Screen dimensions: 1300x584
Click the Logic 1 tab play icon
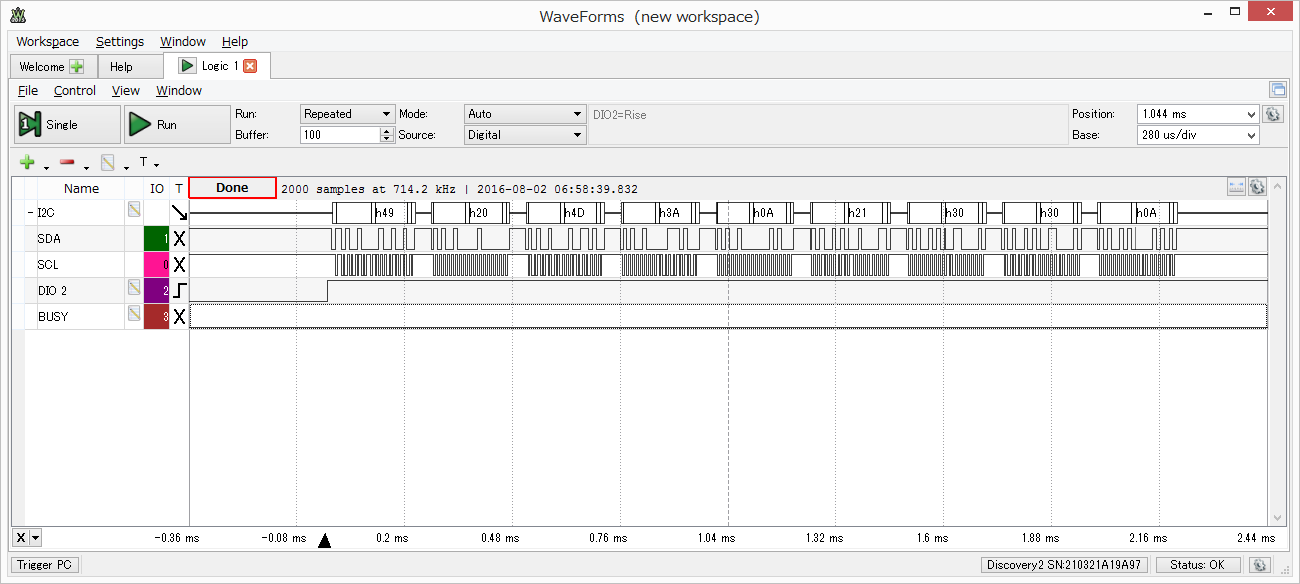[187, 66]
